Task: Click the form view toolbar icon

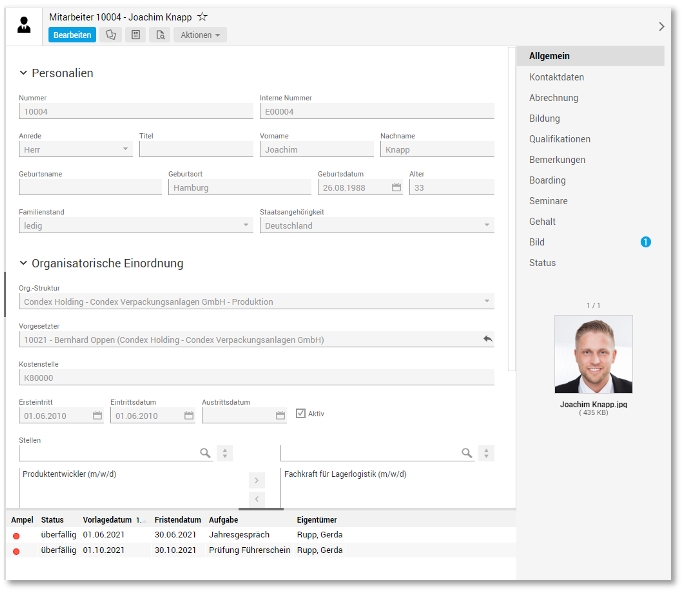Action: (x=136, y=34)
